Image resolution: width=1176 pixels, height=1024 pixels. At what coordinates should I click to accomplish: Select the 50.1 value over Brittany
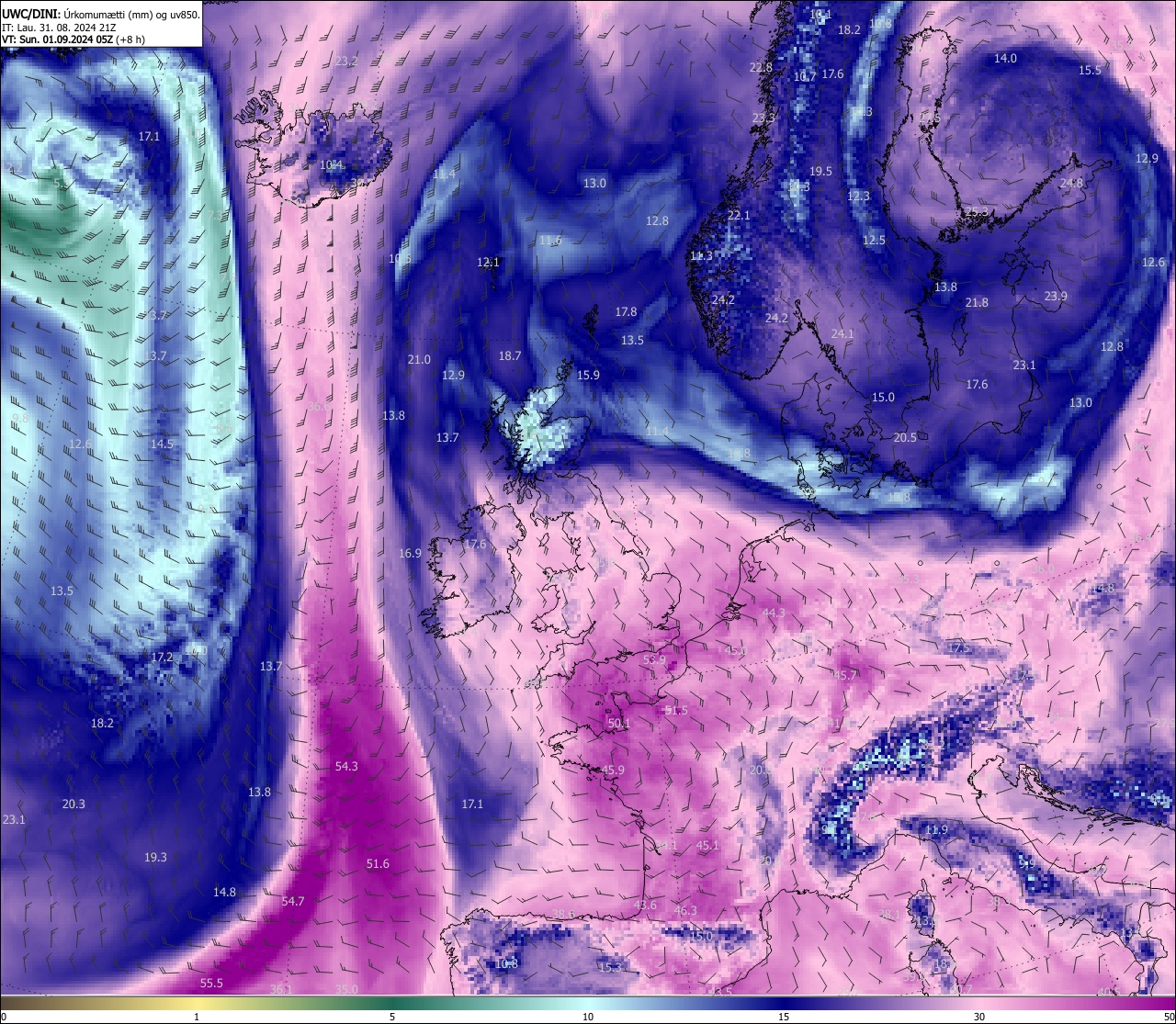(x=619, y=723)
